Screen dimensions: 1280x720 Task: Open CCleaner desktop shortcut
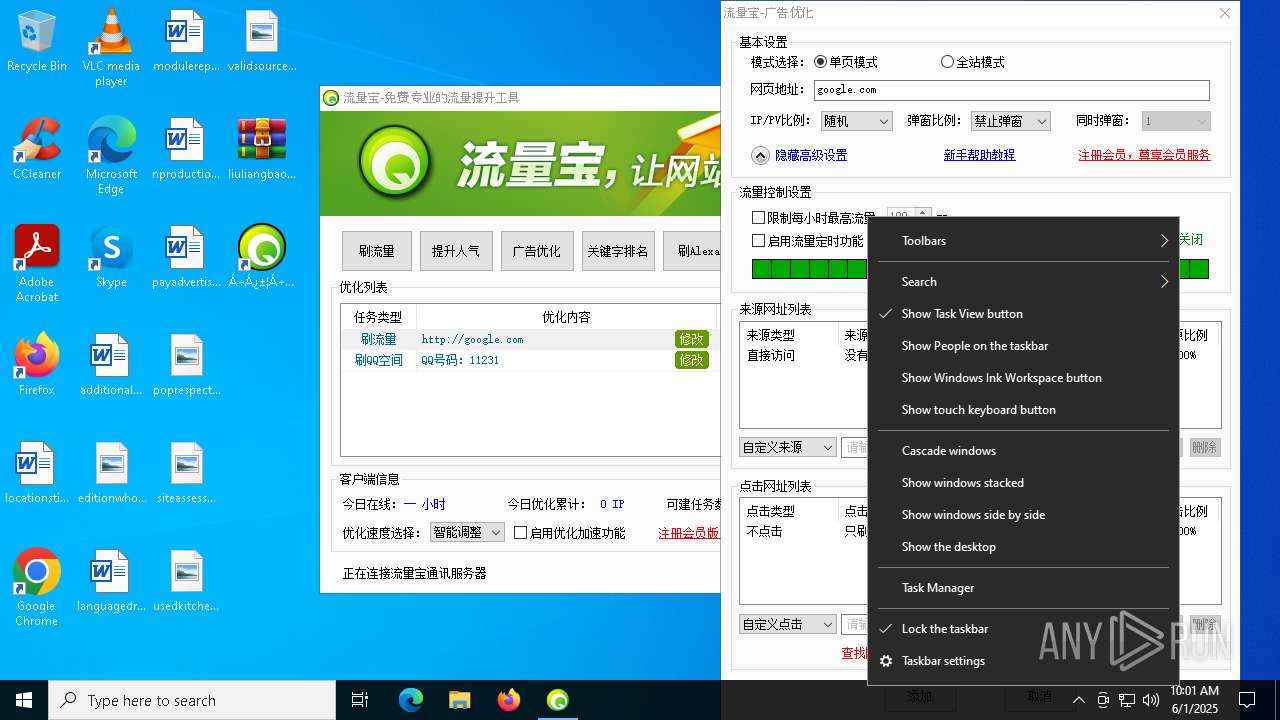[36, 148]
